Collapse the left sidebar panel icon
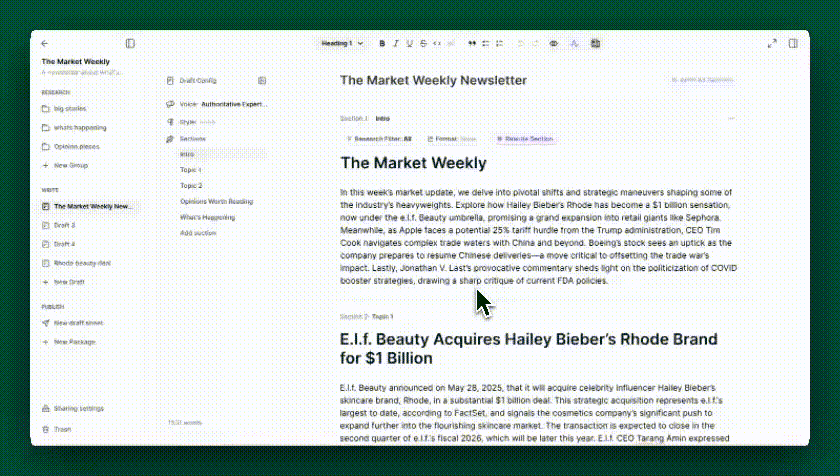The height and width of the screenshot is (476, 840). 130,43
